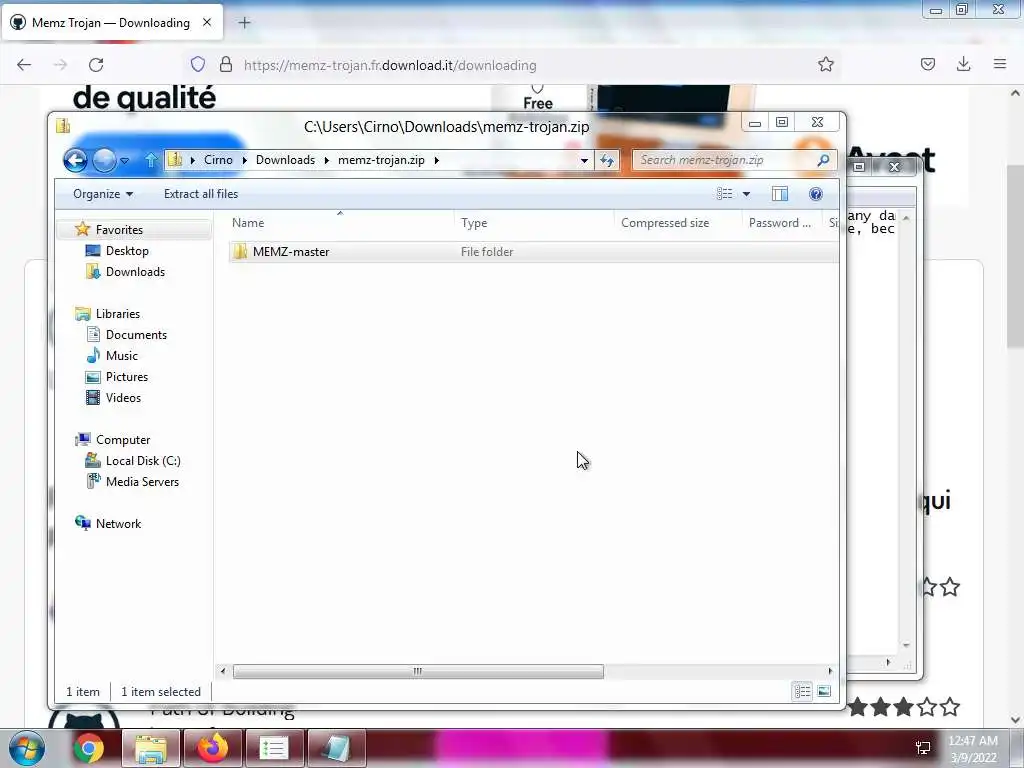
Task: Change the view with the view icon
Action: tap(724, 194)
